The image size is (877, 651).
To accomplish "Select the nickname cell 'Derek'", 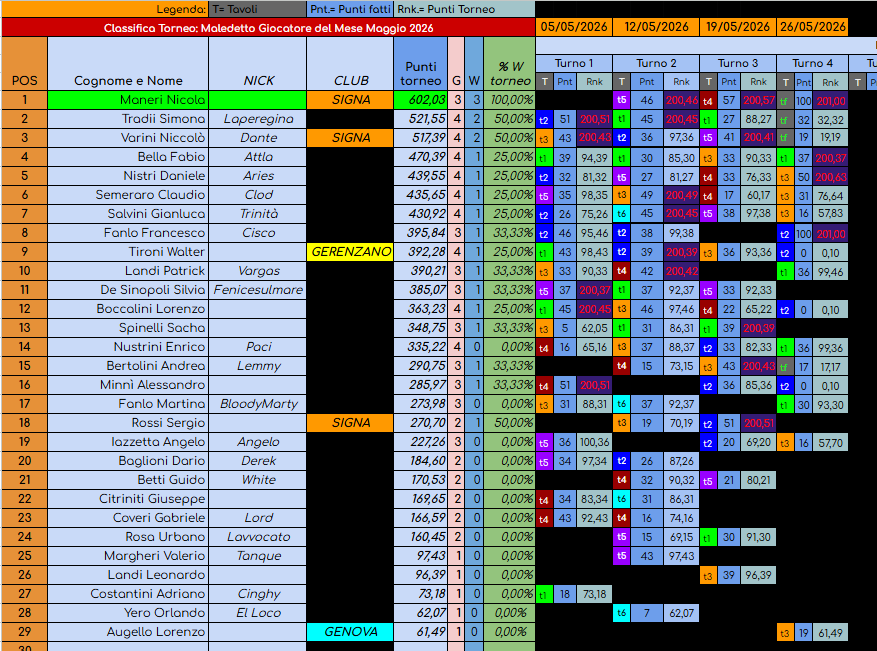I will [258, 461].
